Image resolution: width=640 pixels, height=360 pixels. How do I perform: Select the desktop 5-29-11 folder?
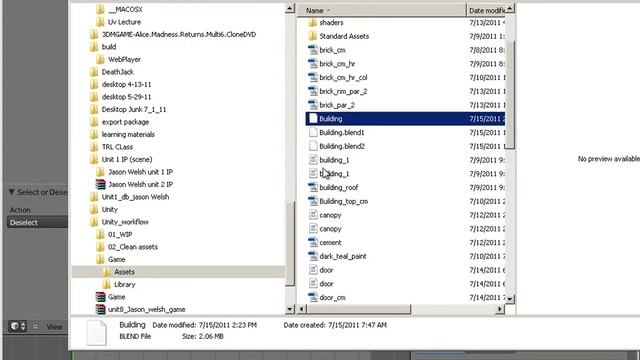click(x=127, y=97)
